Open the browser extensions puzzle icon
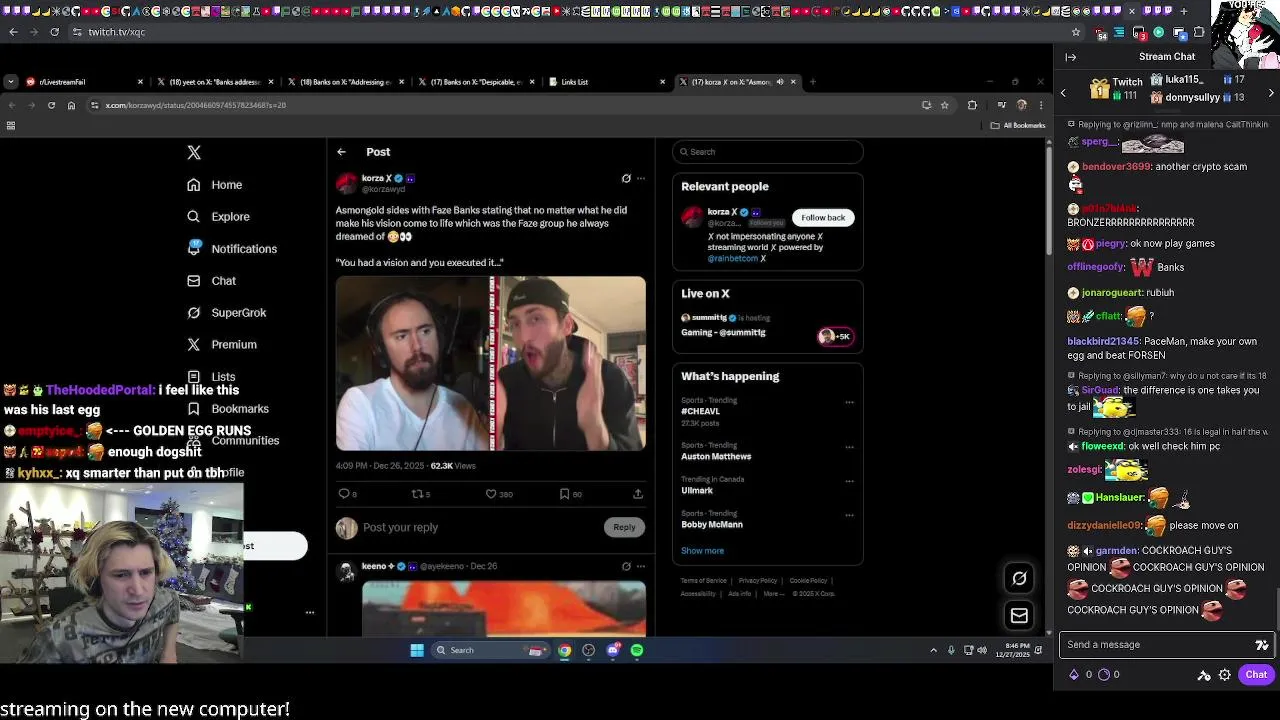The image size is (1280, 720). [972, 105]
